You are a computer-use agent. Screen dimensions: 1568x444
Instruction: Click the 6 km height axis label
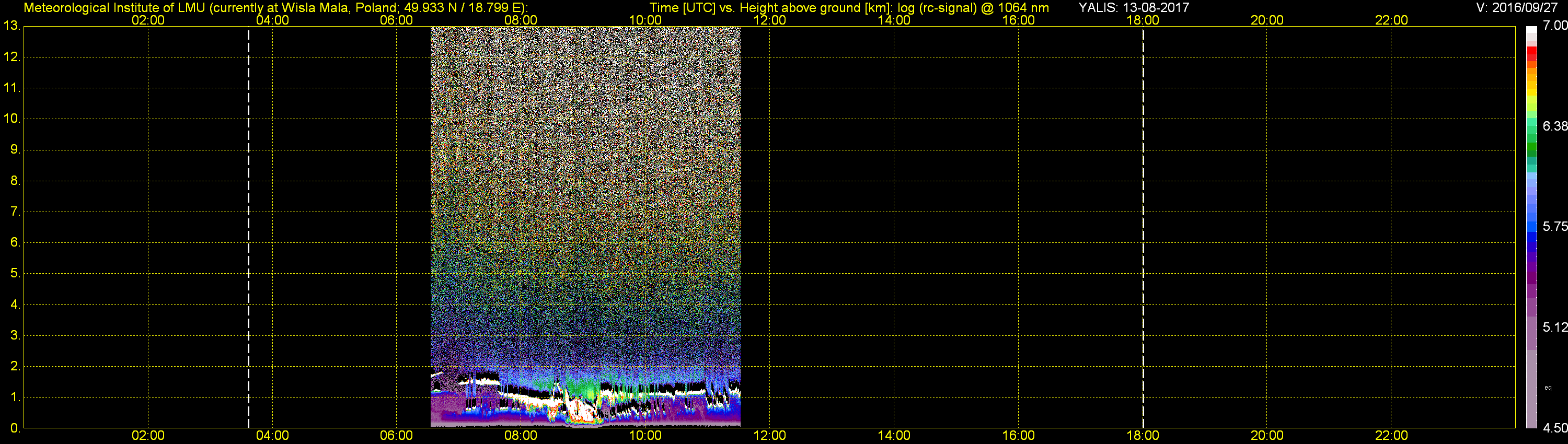15,243
